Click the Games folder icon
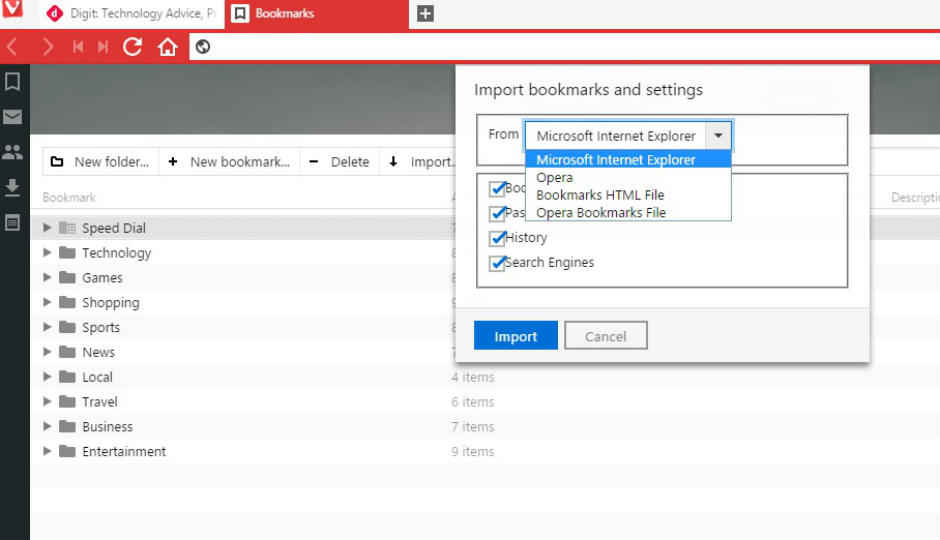The height and width of the screenshot is (540, 940). 67,277
